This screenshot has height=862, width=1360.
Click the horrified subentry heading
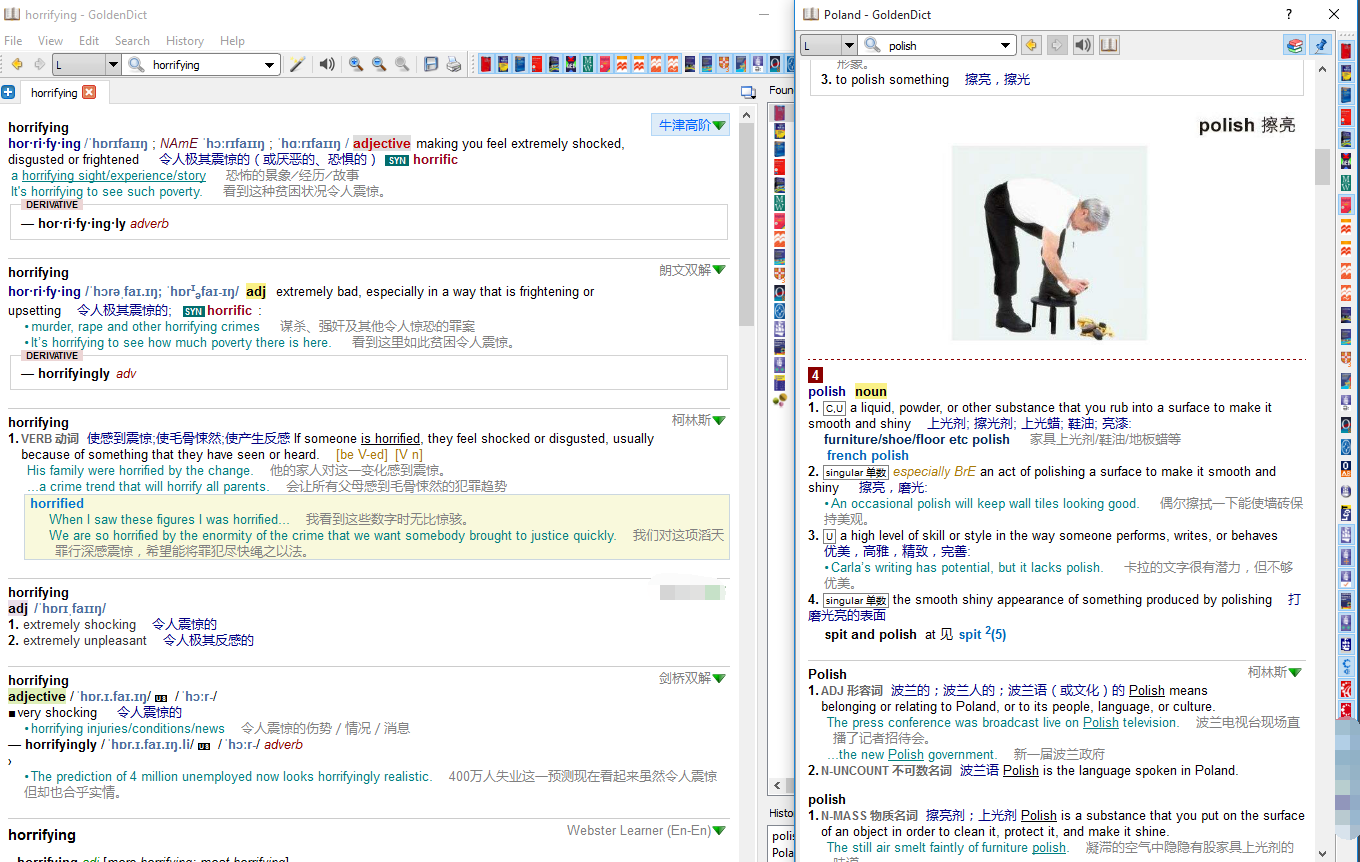pyautogui.click(x=57, y=503)
